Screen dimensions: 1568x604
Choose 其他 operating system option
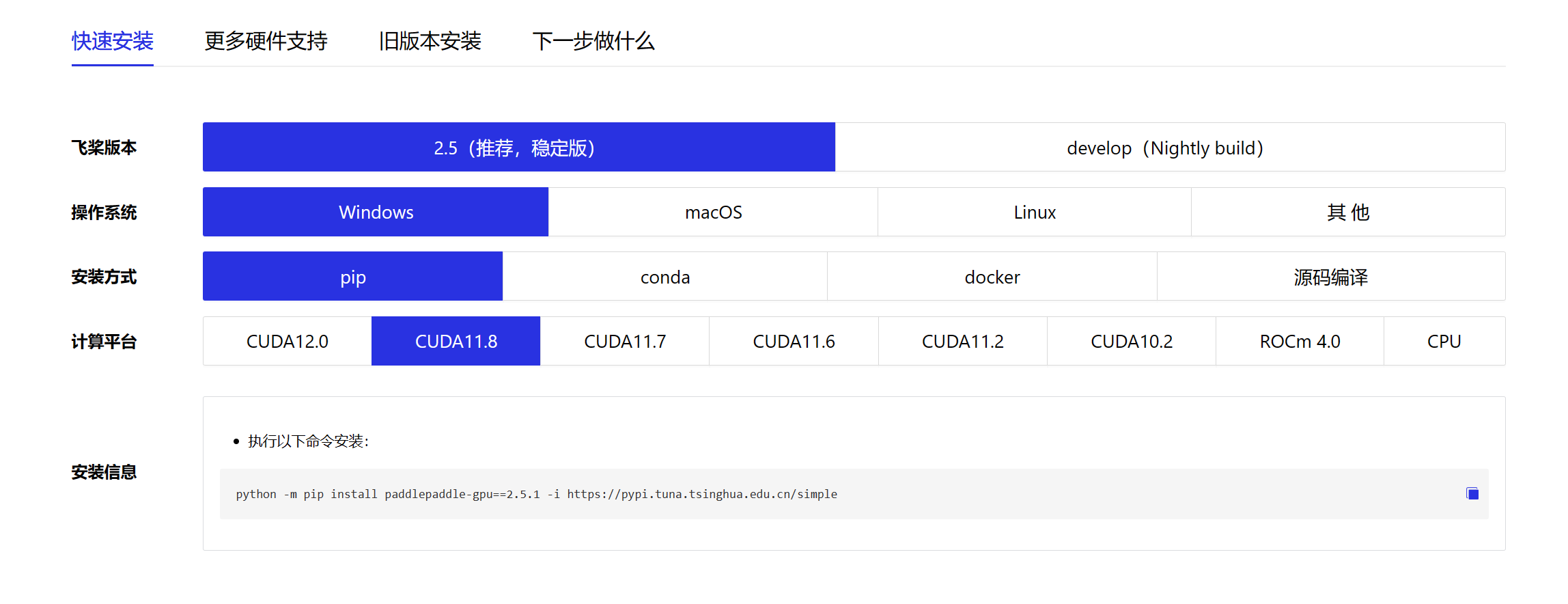(x=1349, y=212)
